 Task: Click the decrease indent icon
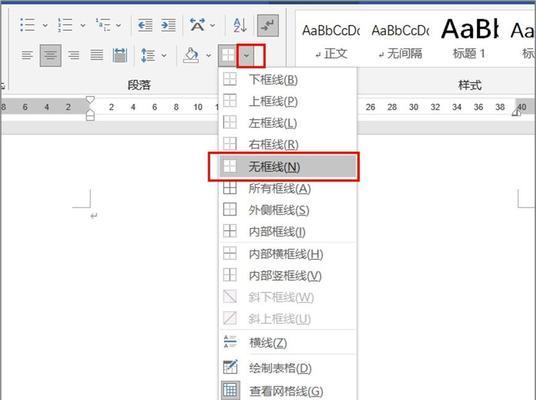[x=145, y=25]
